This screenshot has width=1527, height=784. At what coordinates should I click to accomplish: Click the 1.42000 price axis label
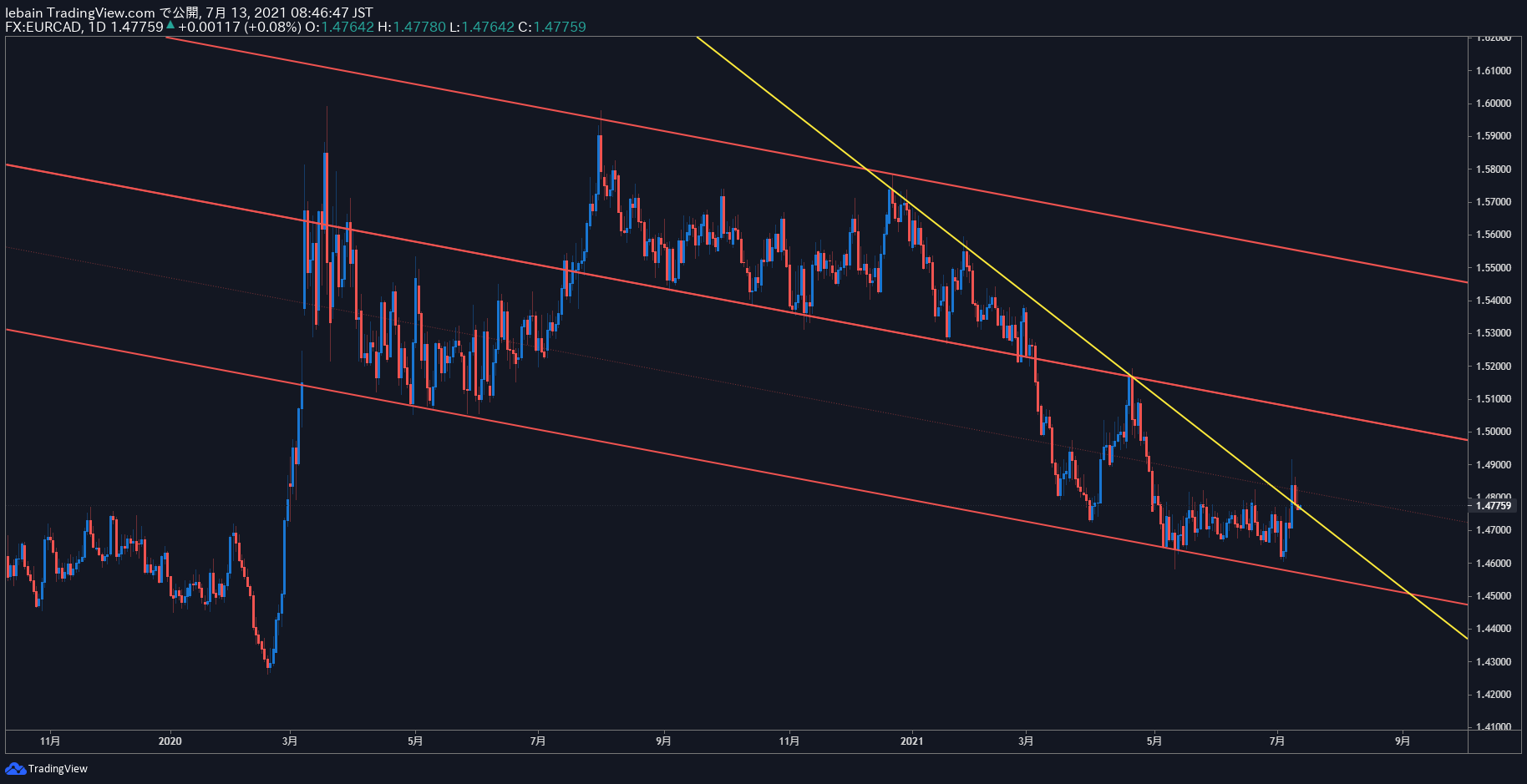[1494, 695]
